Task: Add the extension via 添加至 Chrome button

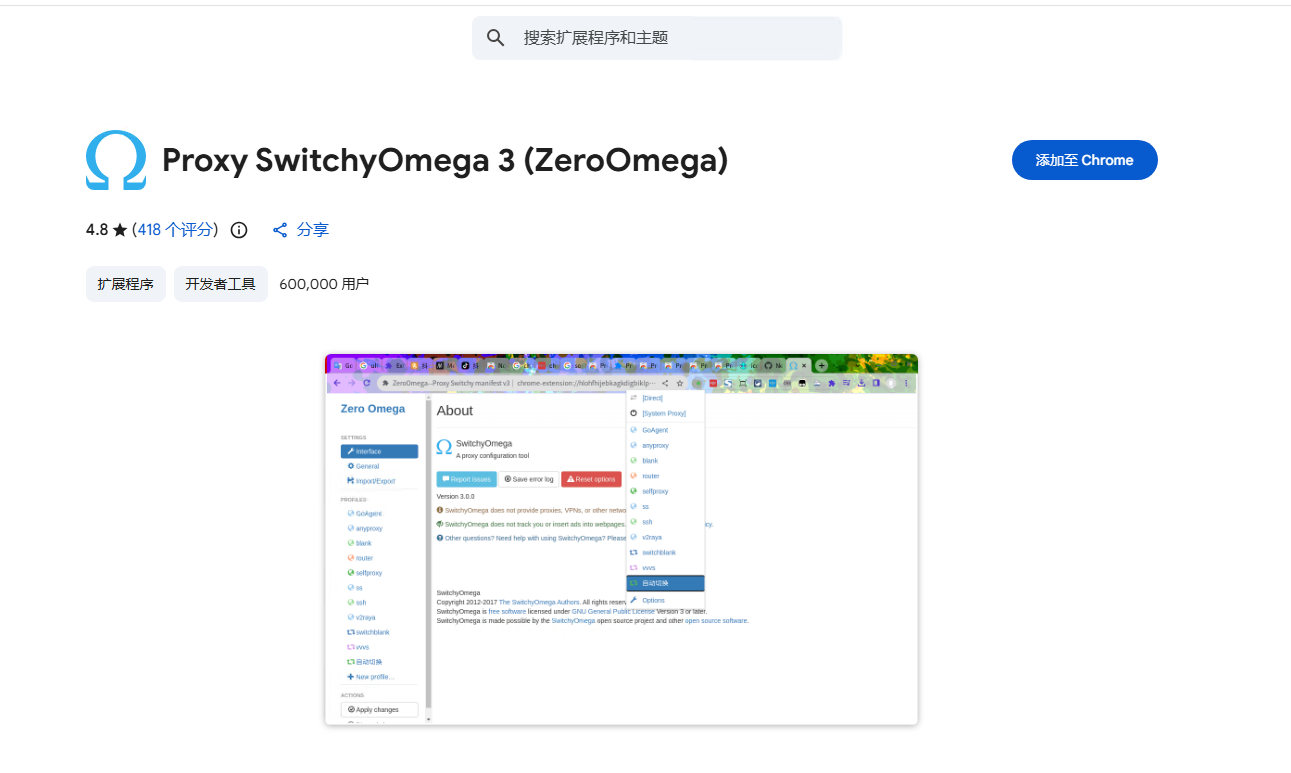Action: pyautogui.click(x=1084, y=160)
